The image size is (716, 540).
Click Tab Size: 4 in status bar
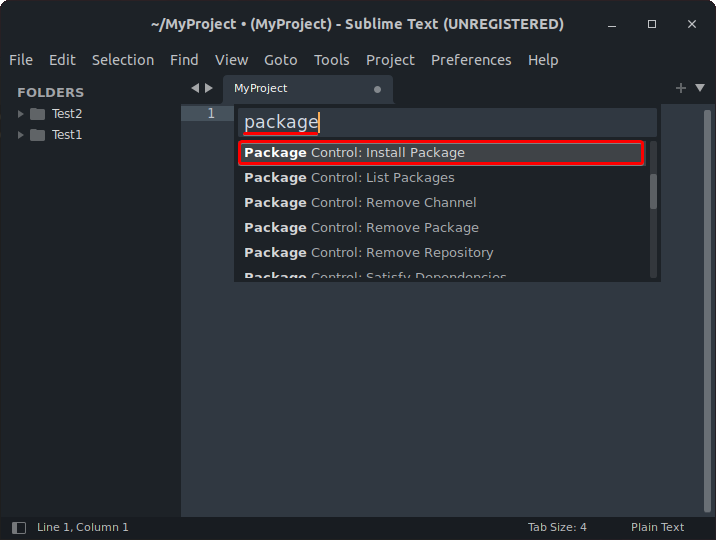[557, 527]
